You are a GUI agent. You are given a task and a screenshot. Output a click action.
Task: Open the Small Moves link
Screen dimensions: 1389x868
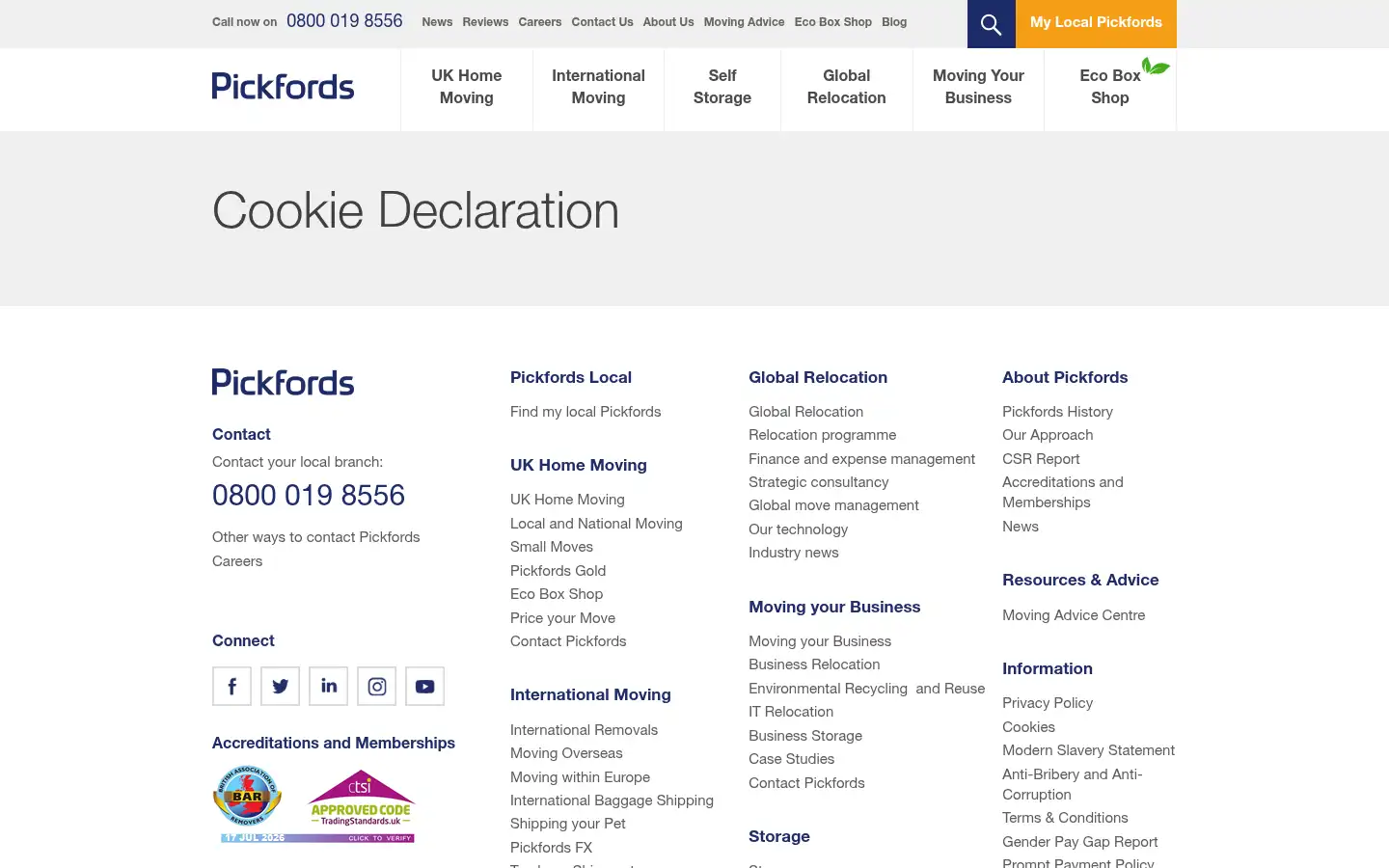click(x=552, y=547)
